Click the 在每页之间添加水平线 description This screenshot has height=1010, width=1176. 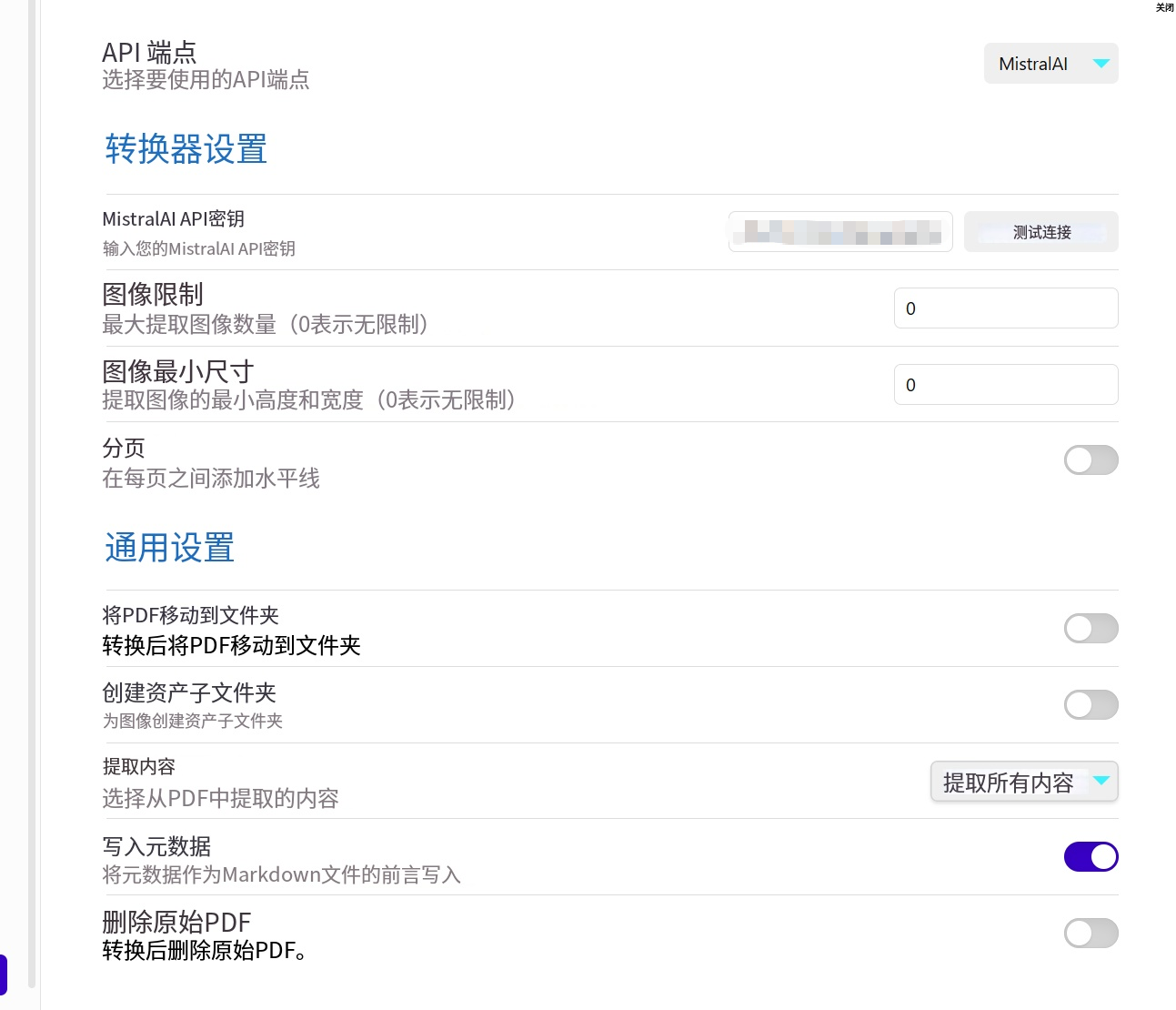click(211, 479)
